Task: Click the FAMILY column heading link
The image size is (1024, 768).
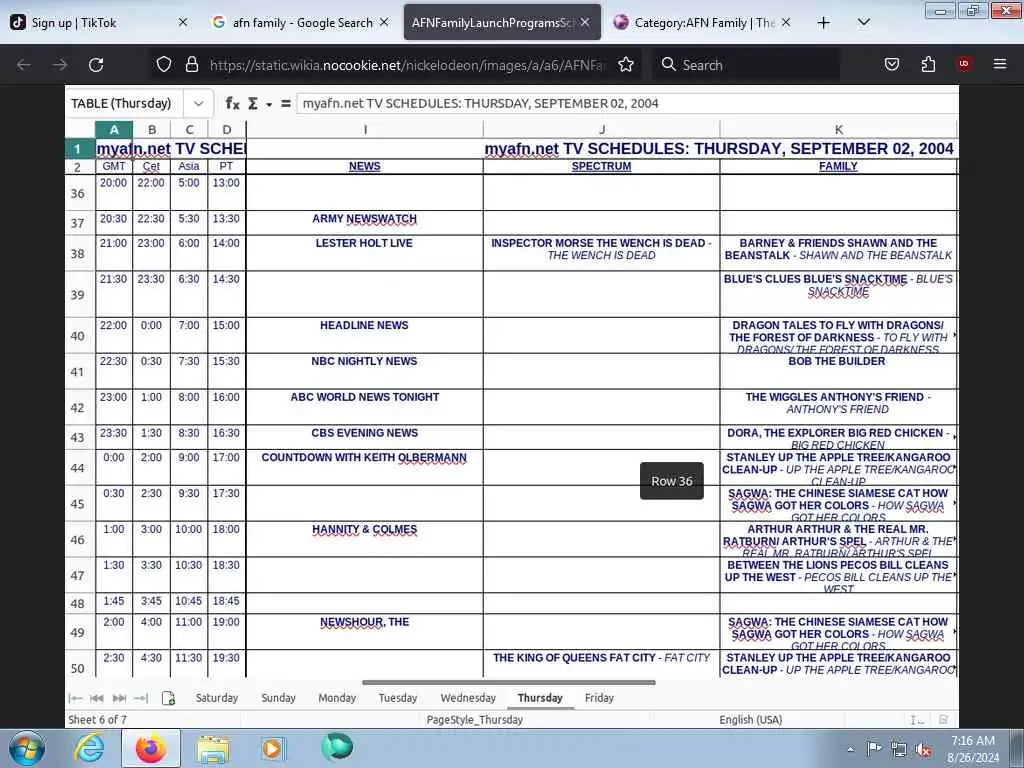Action: 838,166
